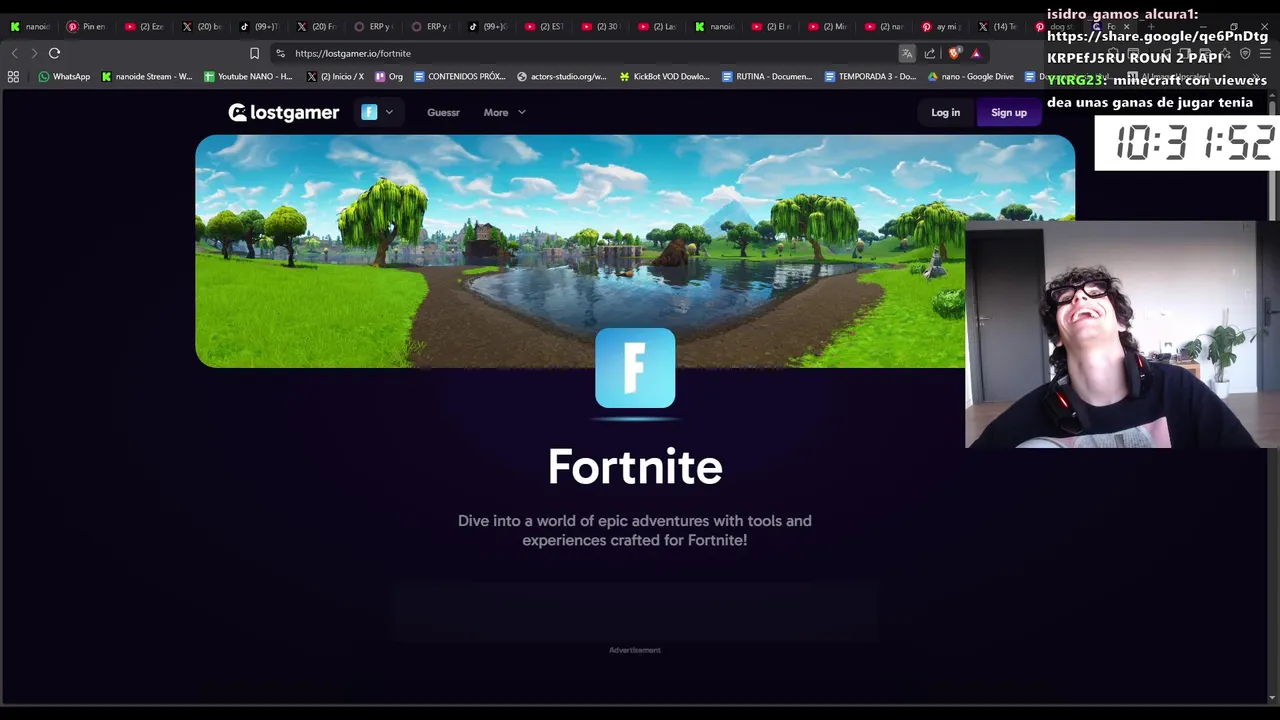The height and width of the screenshot is (720, 1280).
Task: Switch to the (2) Las YouTube tab
Action: click(658, 27)
